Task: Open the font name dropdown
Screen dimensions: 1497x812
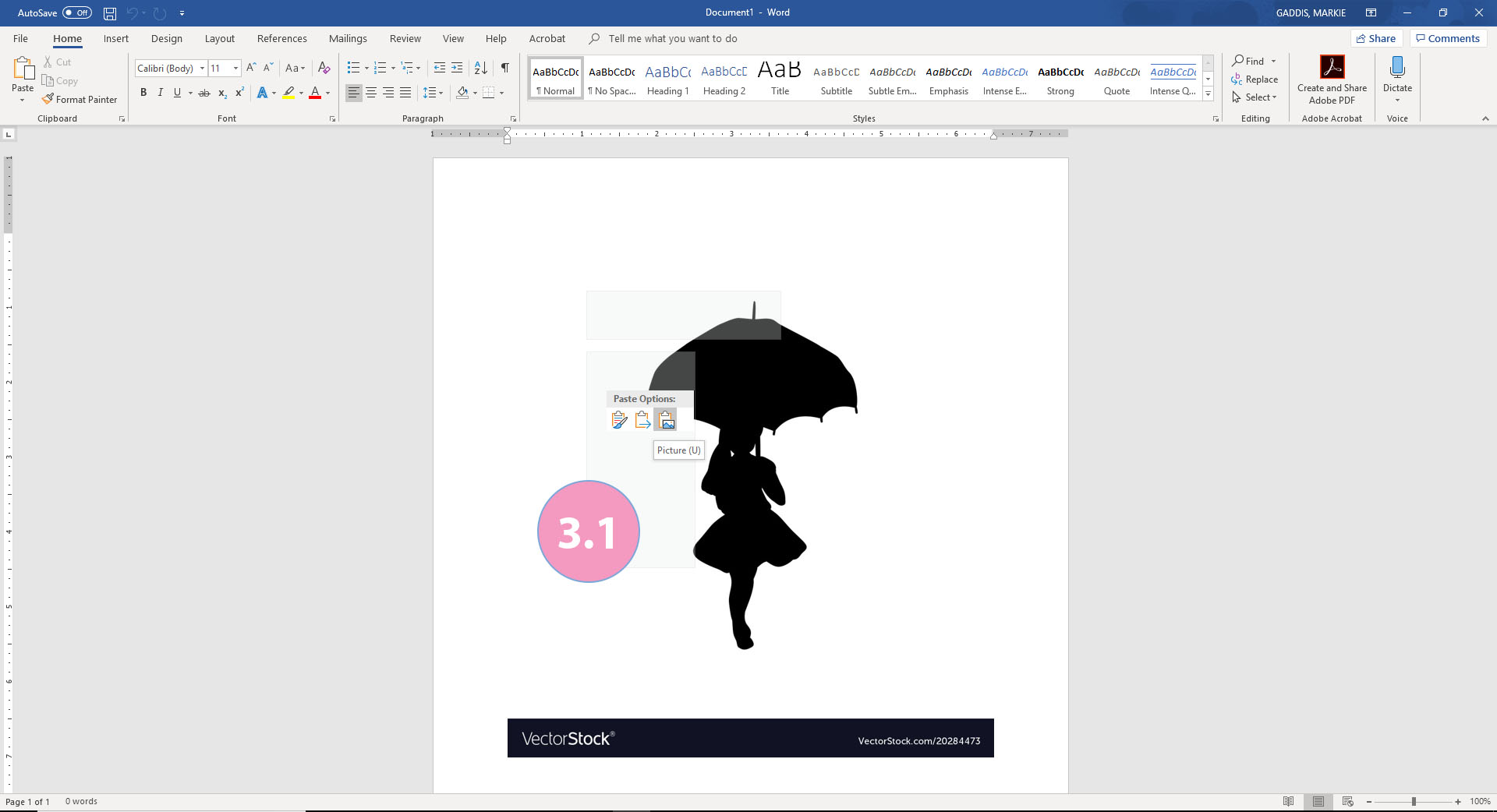Action: pos(202,68)
